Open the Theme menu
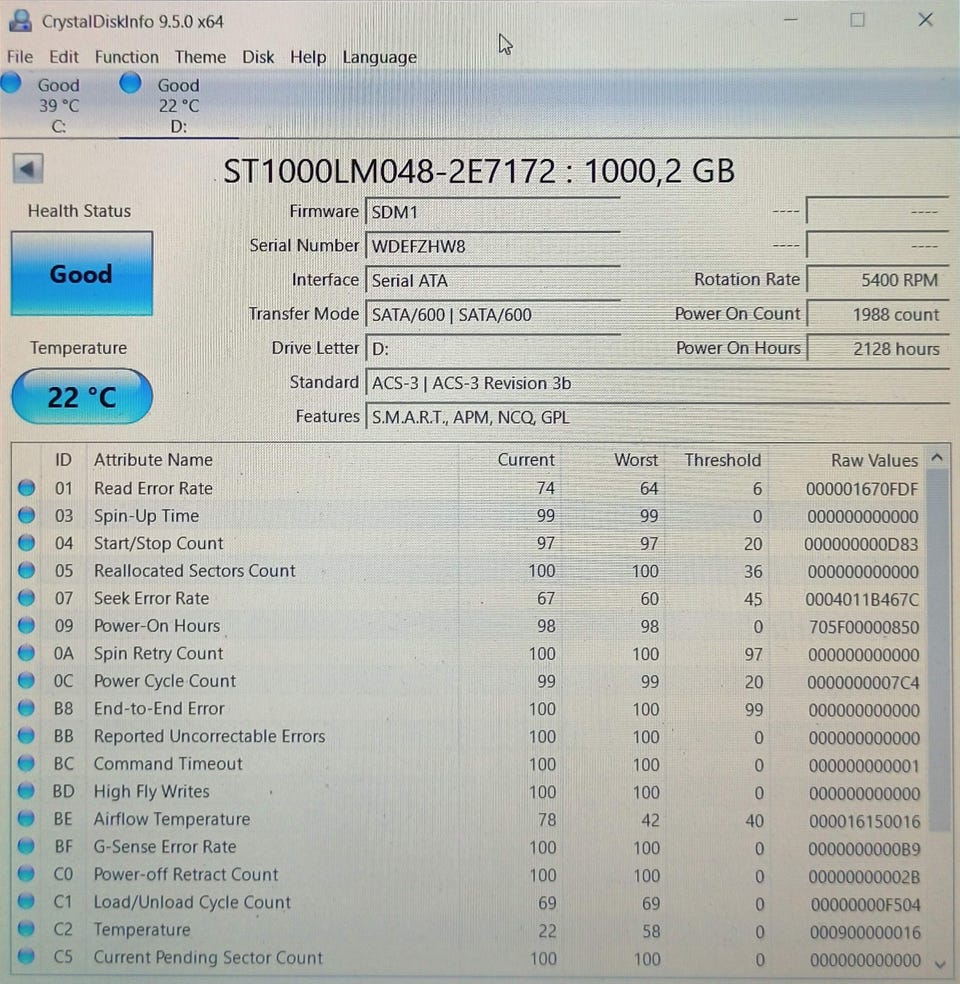Screen dimensions: 960x984 coord(200,57)
